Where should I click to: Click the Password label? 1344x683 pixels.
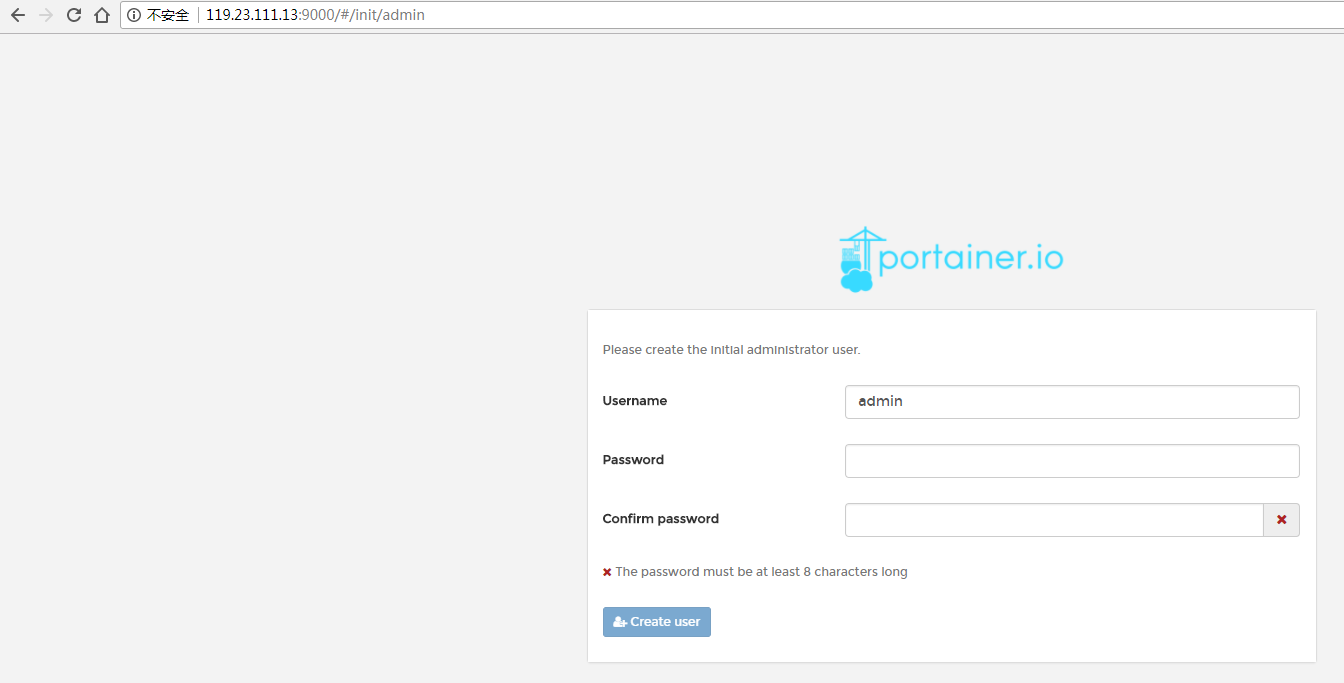(x=633, y=460)
